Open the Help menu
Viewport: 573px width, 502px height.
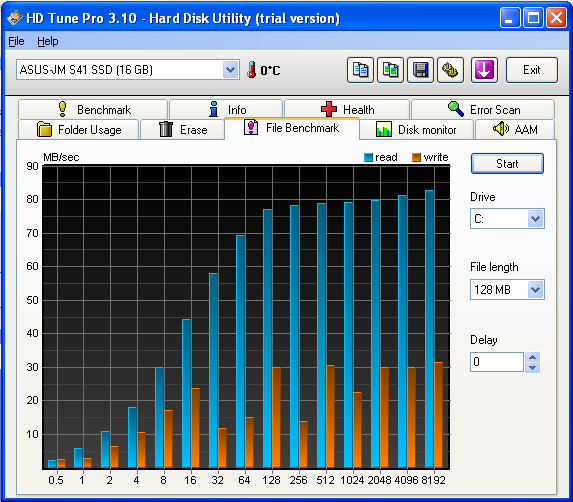coord(48,41)
